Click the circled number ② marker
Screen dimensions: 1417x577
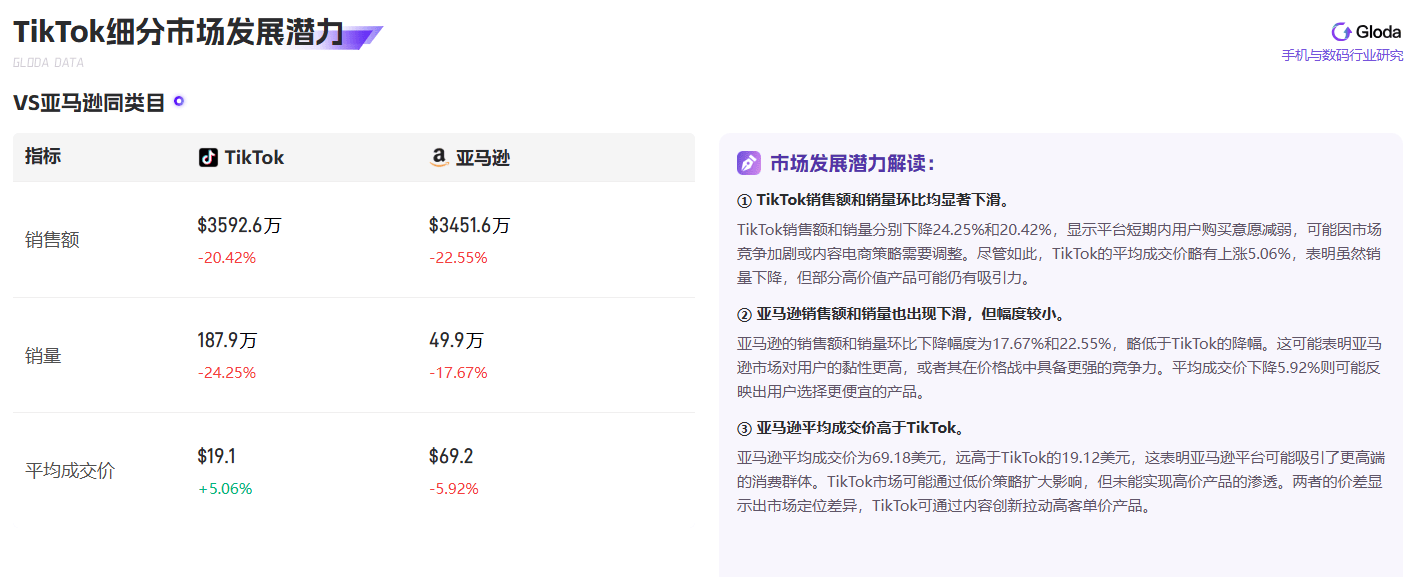(x=744, y=315)
